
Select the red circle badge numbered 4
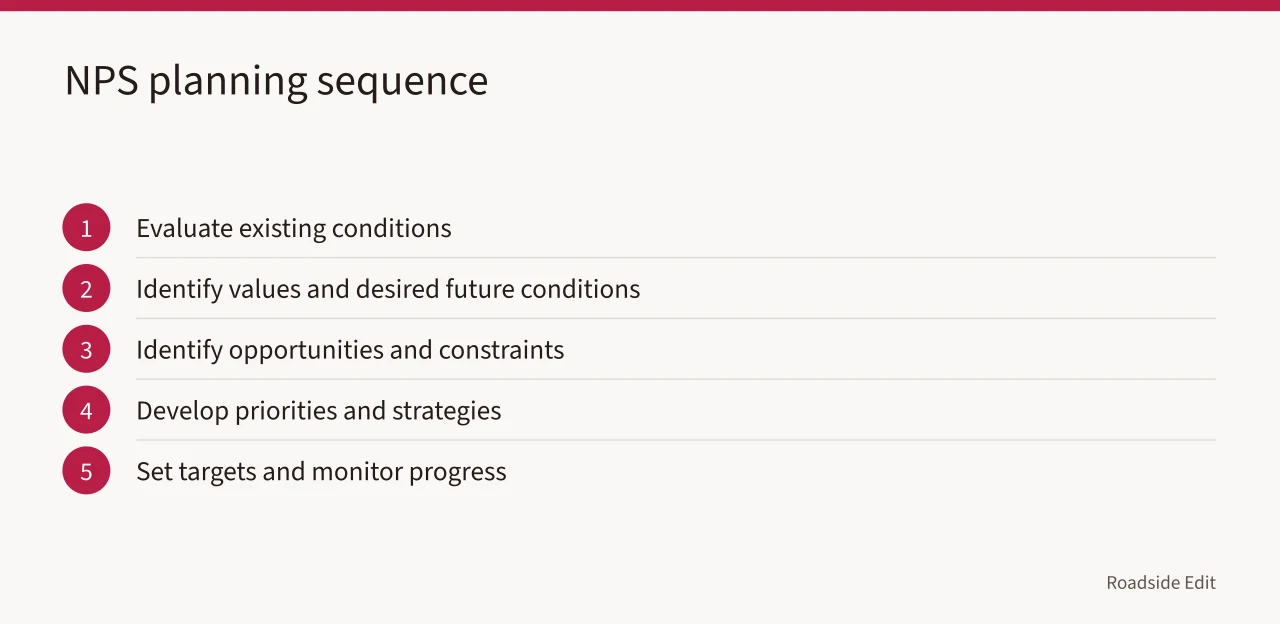pyautogui.click(x=86, y=410)
